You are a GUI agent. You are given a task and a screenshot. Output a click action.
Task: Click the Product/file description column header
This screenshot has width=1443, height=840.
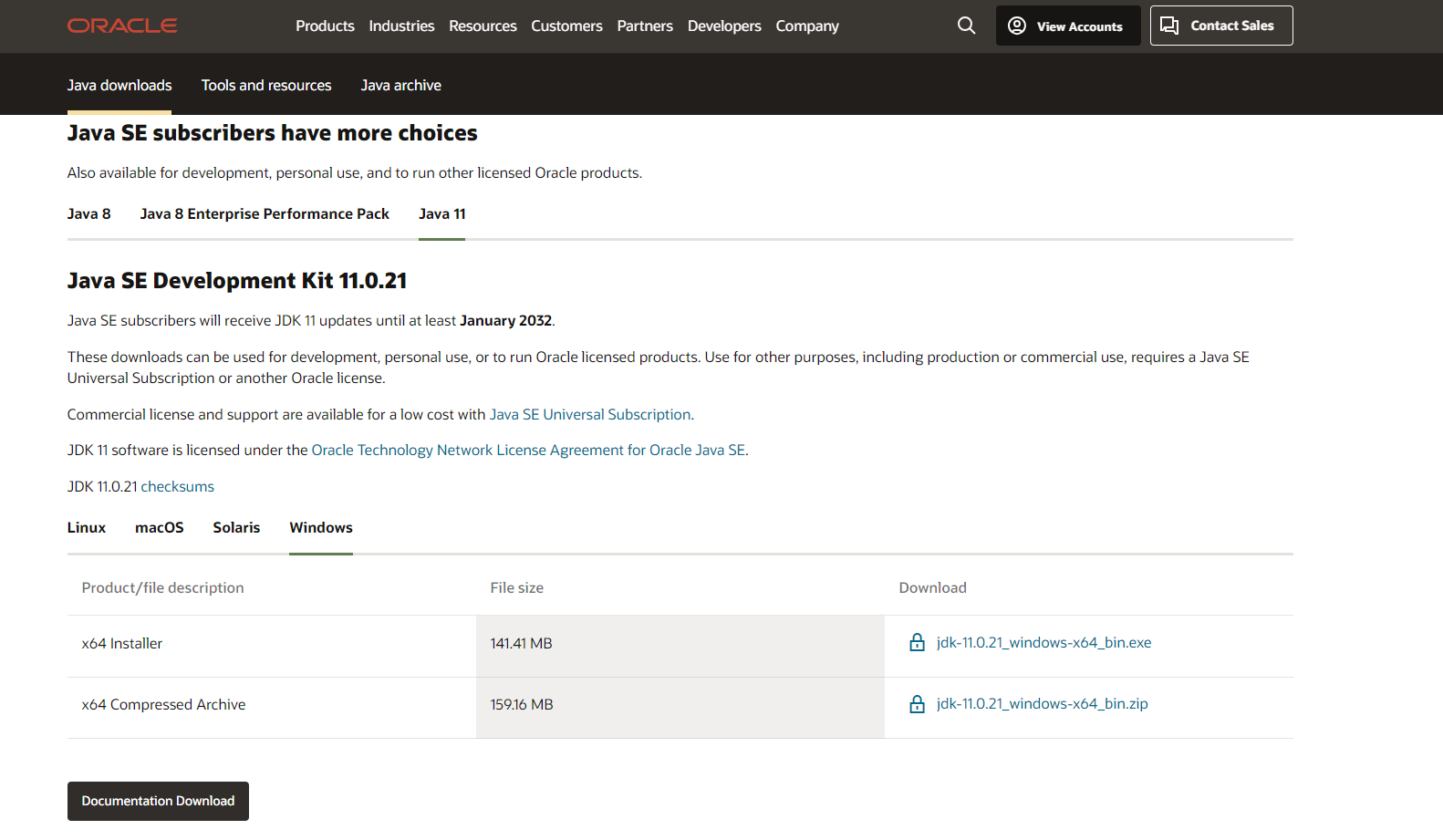coord(163,587)
